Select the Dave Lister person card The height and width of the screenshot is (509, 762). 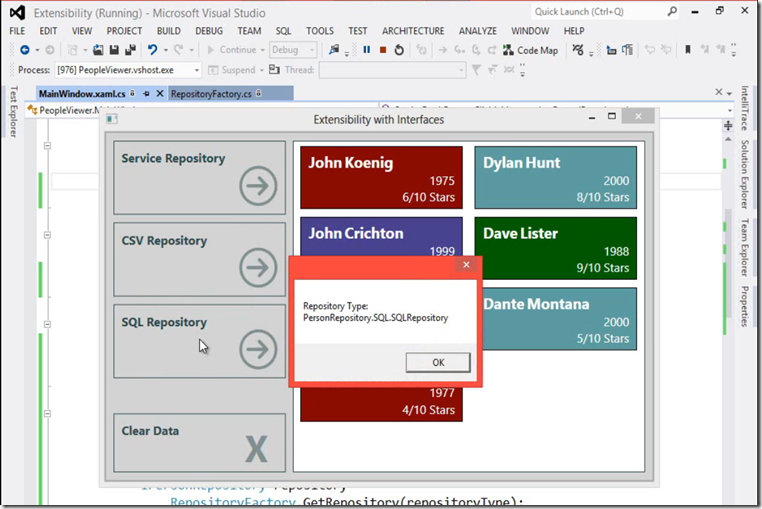coord(555,248)
